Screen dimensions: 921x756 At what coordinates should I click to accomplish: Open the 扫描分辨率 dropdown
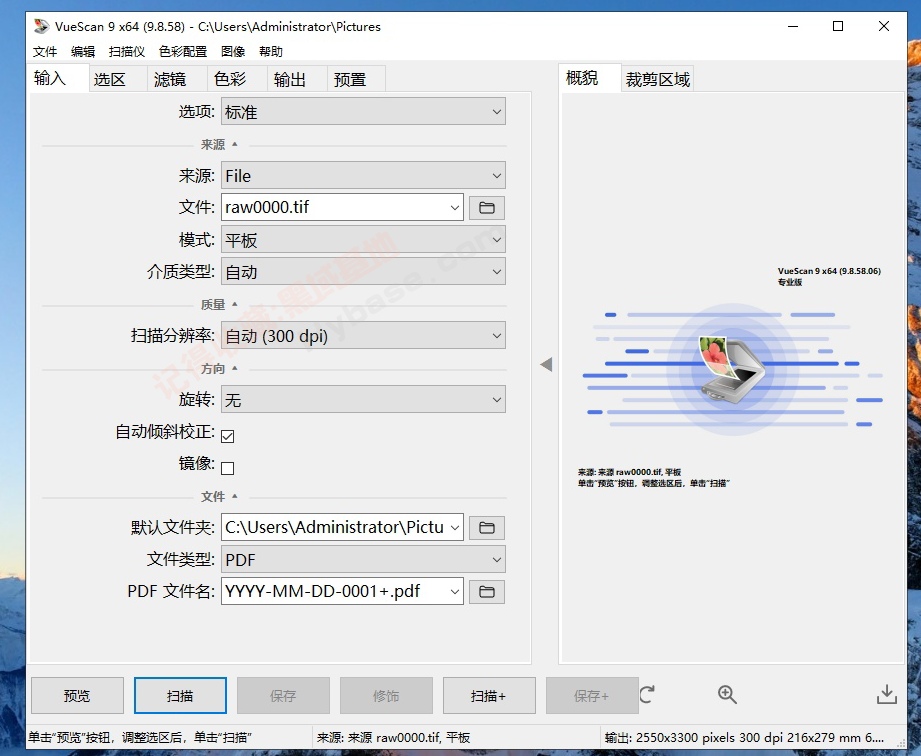[363, 335]
